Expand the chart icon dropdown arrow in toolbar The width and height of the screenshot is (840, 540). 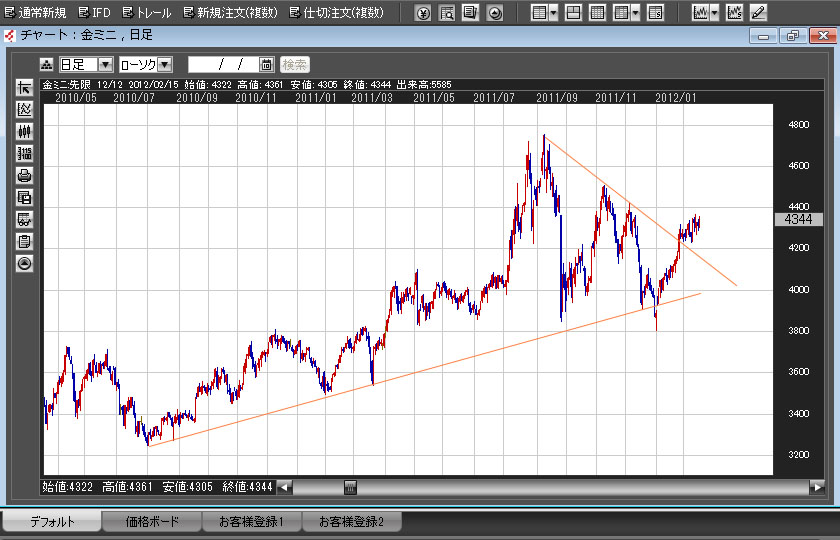point(715,13)
